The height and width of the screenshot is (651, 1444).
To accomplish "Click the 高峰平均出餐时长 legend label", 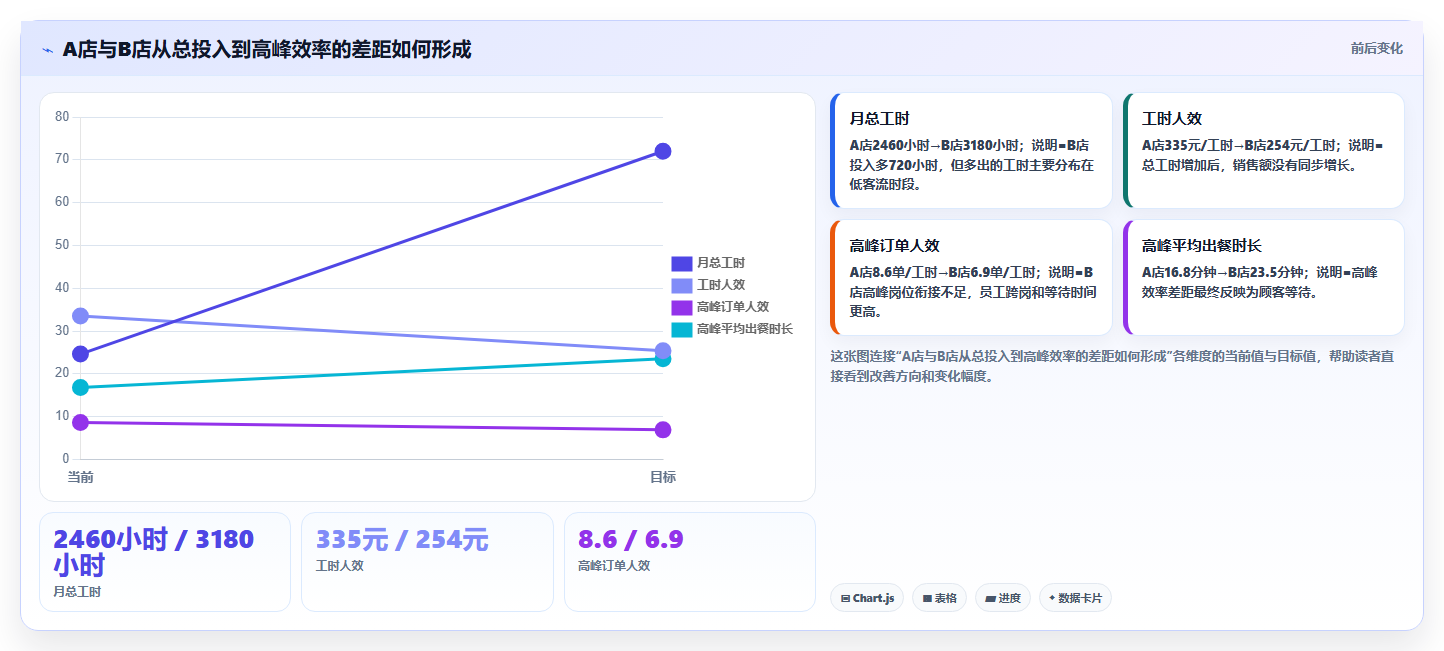I will coord(745,329).
